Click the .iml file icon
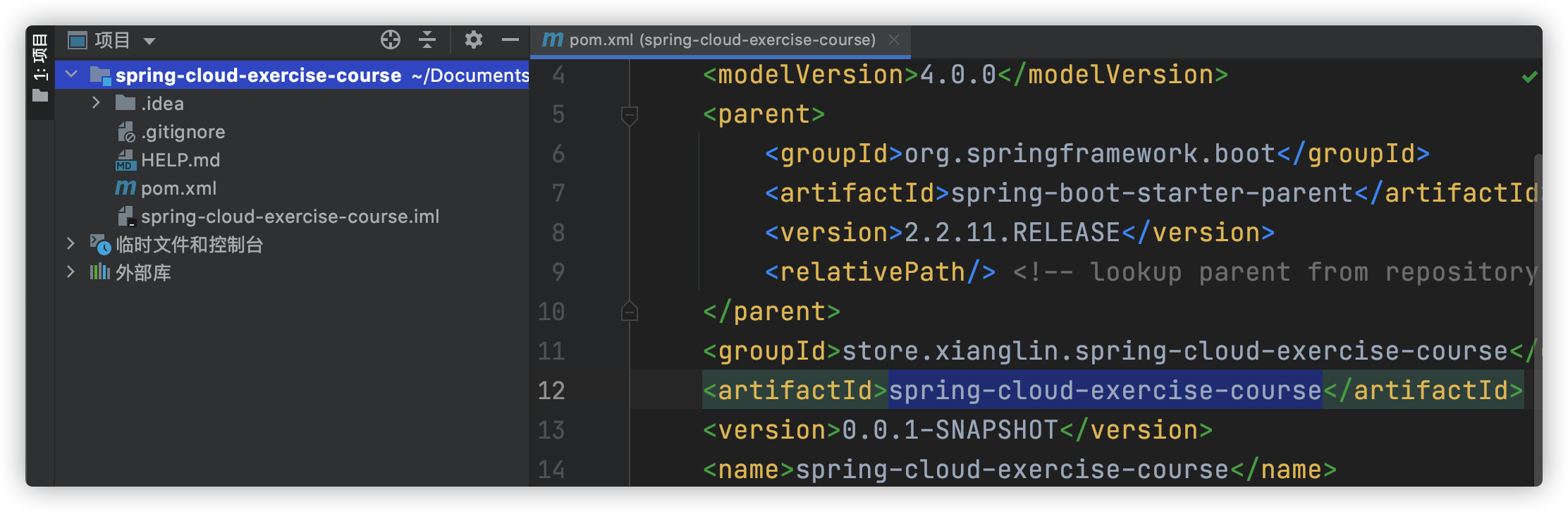 click(125, 217)
